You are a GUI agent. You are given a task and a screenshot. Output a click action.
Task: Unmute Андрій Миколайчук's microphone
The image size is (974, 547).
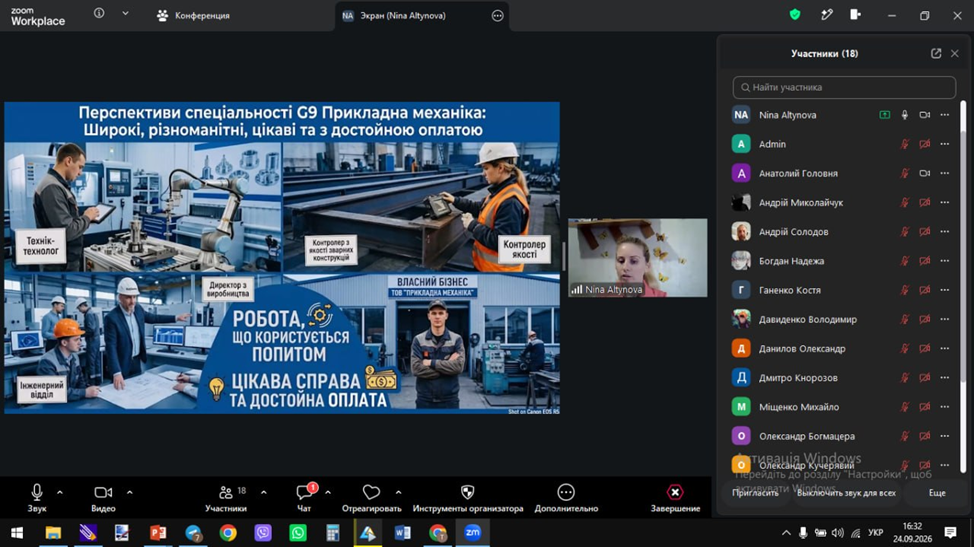coord(905,202)
